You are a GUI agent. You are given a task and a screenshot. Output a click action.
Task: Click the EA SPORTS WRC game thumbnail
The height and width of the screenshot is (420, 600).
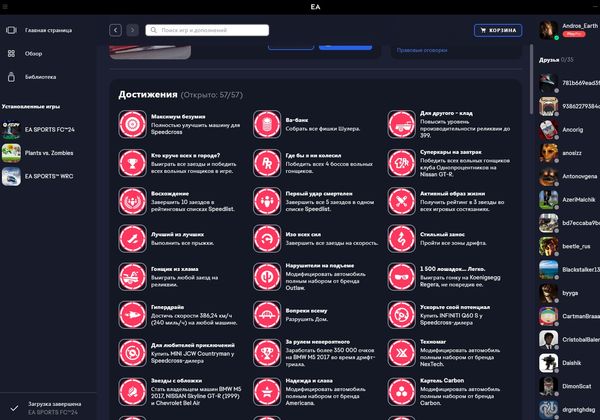pos(11,176)
